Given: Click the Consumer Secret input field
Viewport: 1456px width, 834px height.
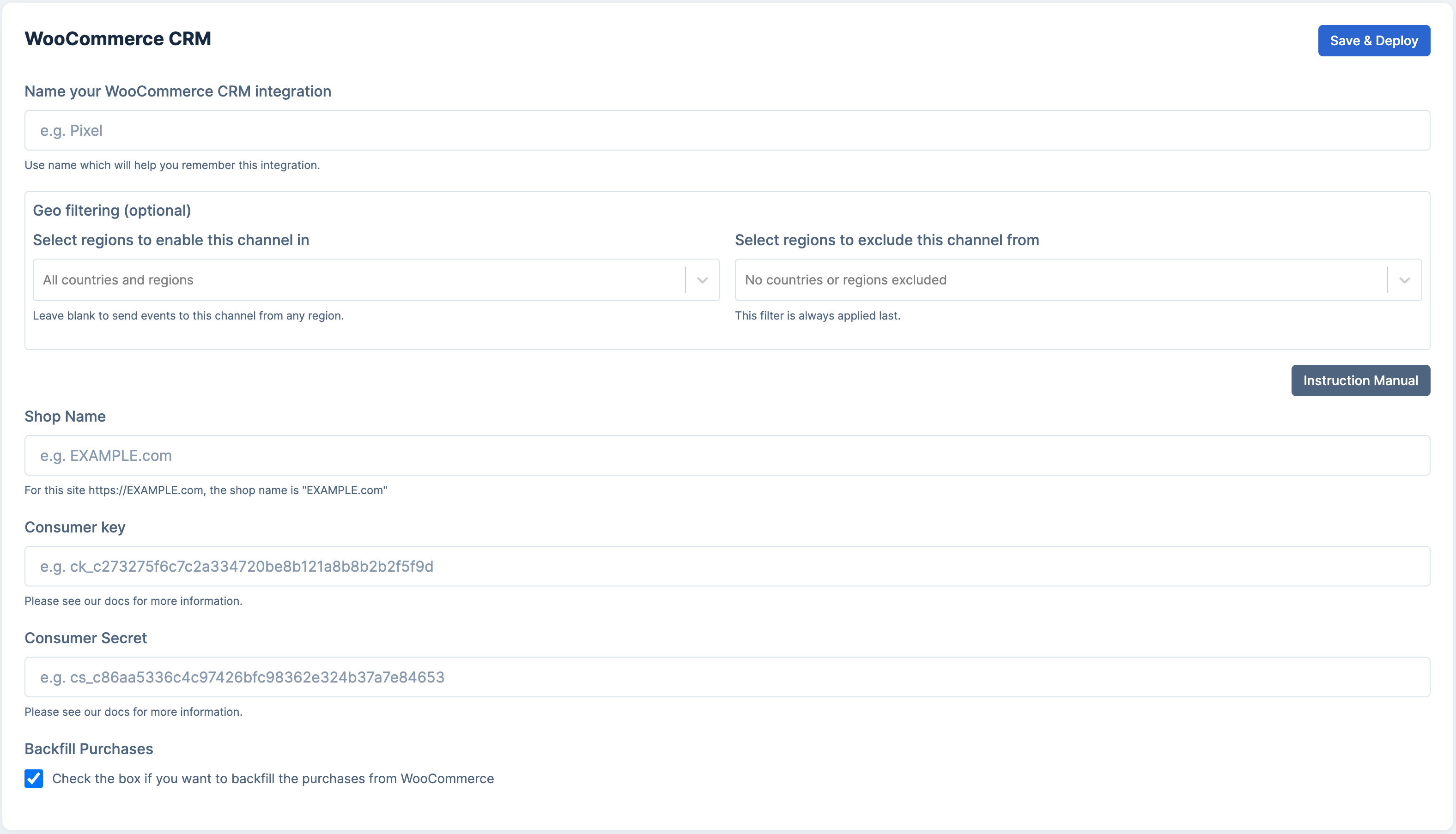Looking at the screenshot, I should click(727, 677).
